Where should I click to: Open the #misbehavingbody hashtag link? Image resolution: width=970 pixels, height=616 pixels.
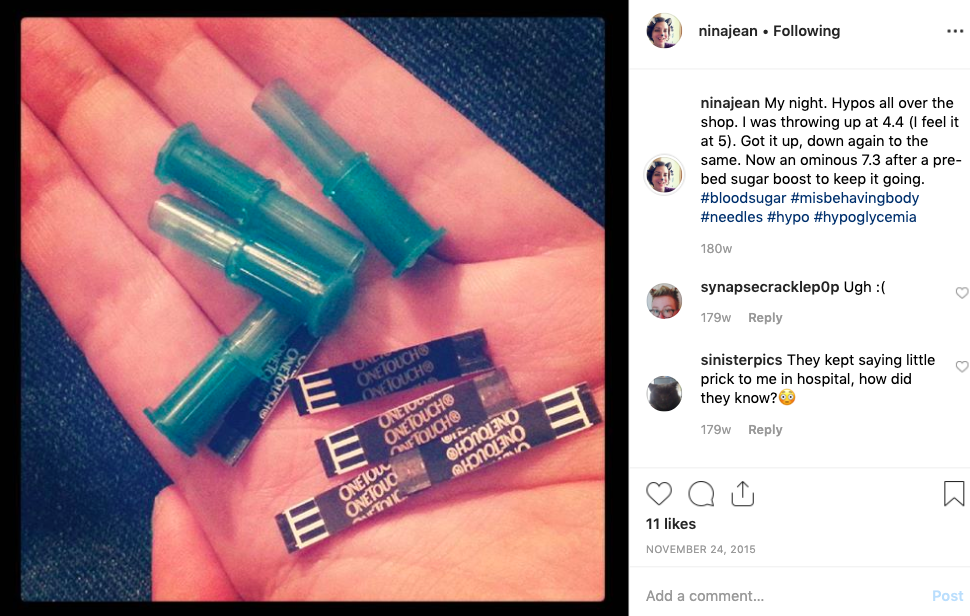pos(854,198)
